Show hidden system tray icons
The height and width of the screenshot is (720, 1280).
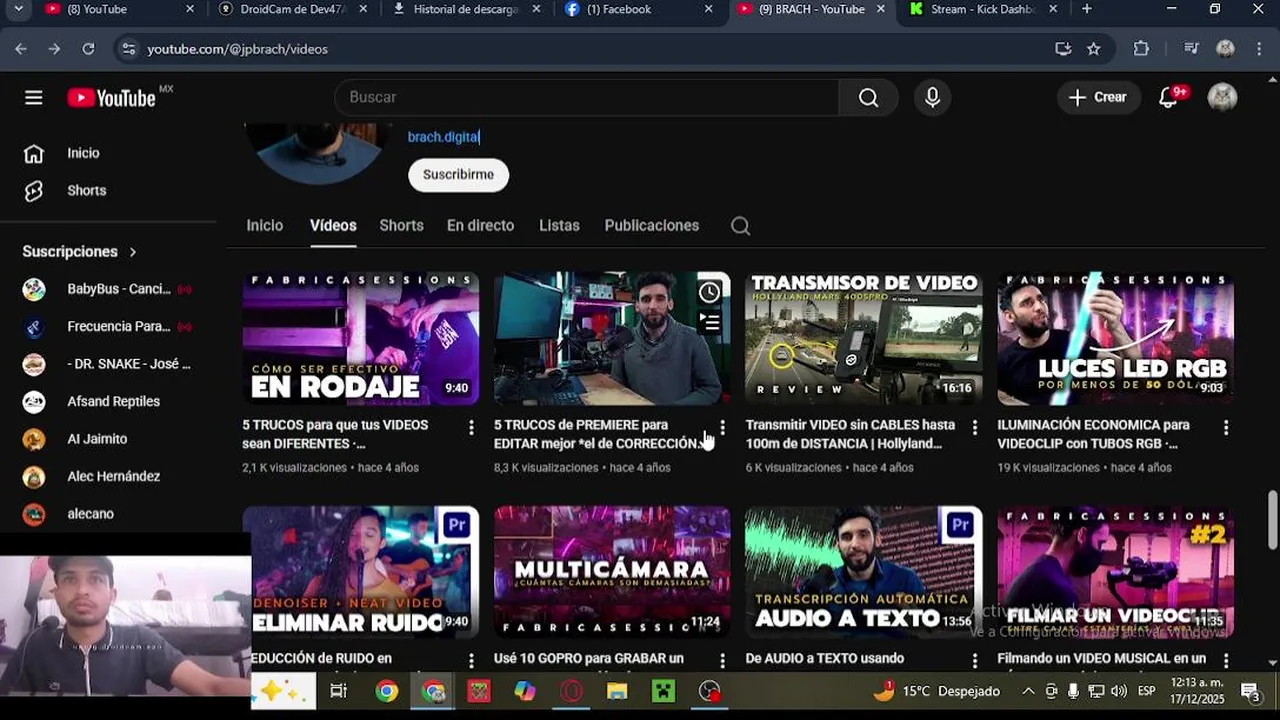coord(1028,691)
